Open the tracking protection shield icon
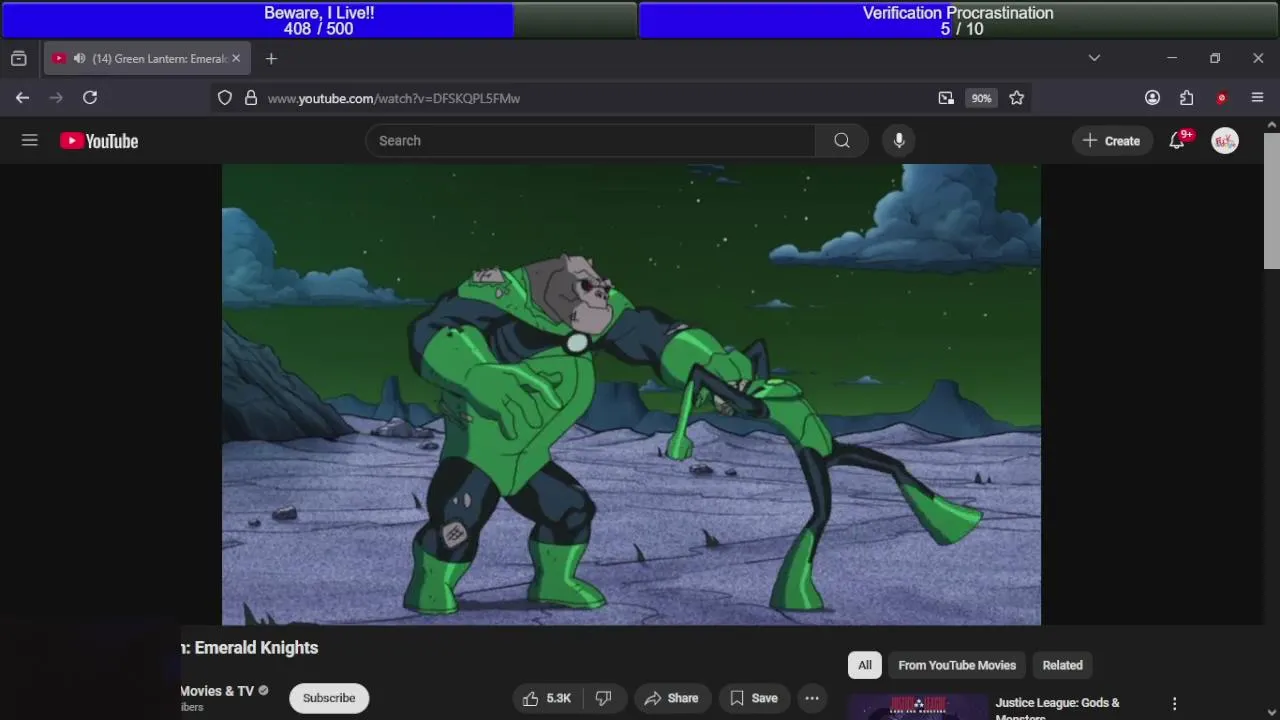Viewport: 1280px width, 720px height. click(x=225, y=98)
